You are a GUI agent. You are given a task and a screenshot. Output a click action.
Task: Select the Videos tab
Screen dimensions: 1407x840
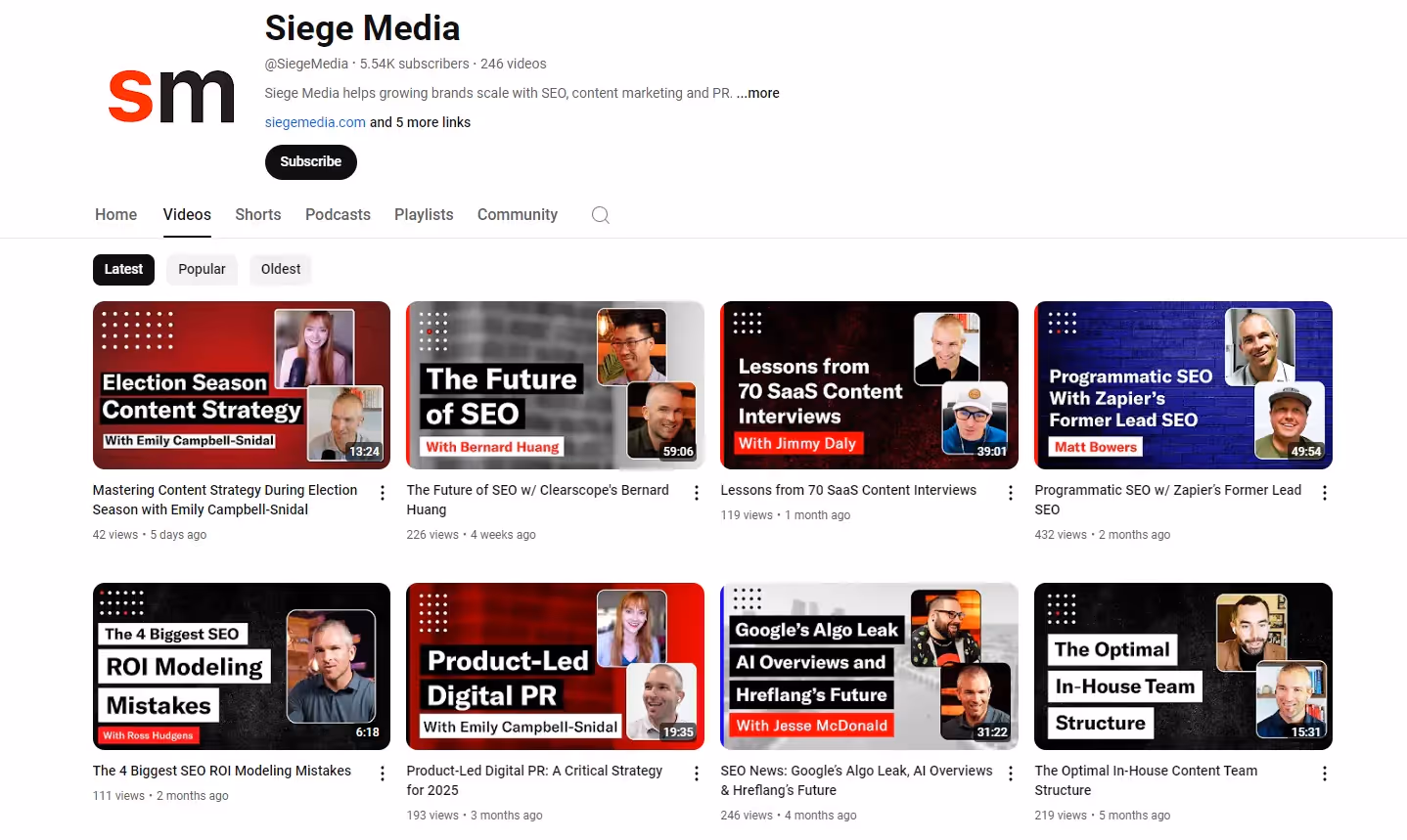(187, 215)
